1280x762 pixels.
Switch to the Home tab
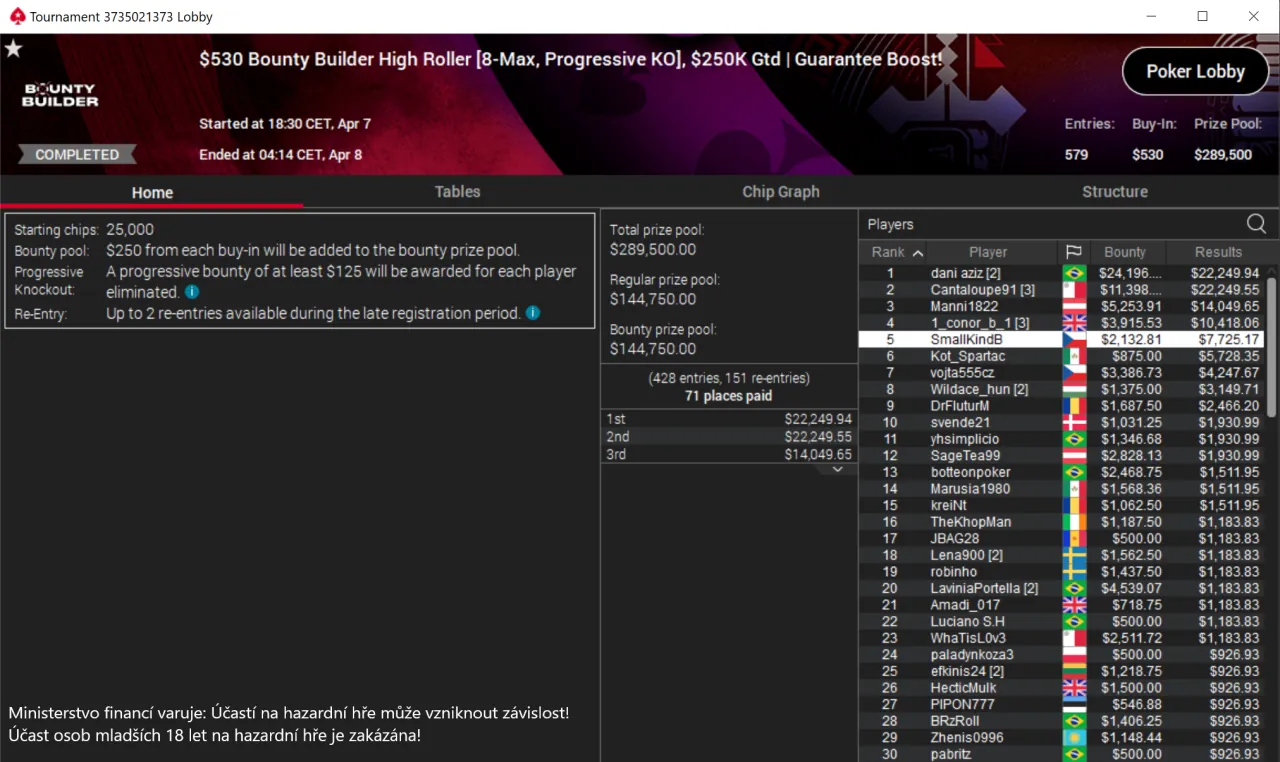tap(152, 192)
